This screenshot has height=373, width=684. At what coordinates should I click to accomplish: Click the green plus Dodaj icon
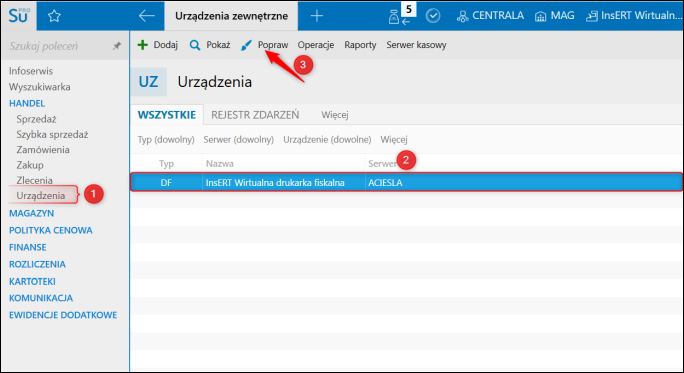(143, 44)
